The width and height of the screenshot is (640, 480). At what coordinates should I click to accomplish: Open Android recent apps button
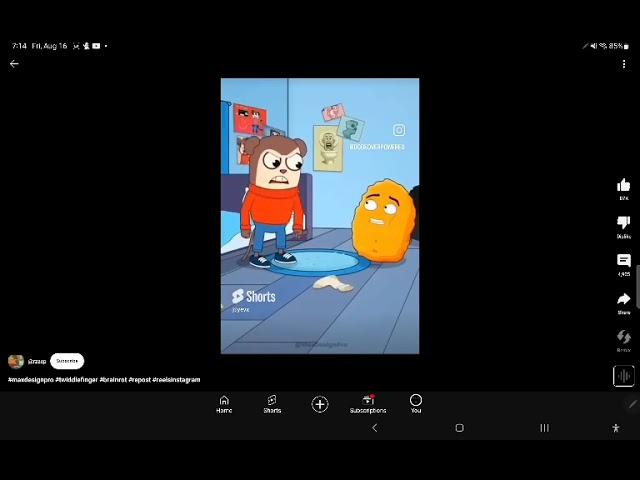tap(544, 428)
